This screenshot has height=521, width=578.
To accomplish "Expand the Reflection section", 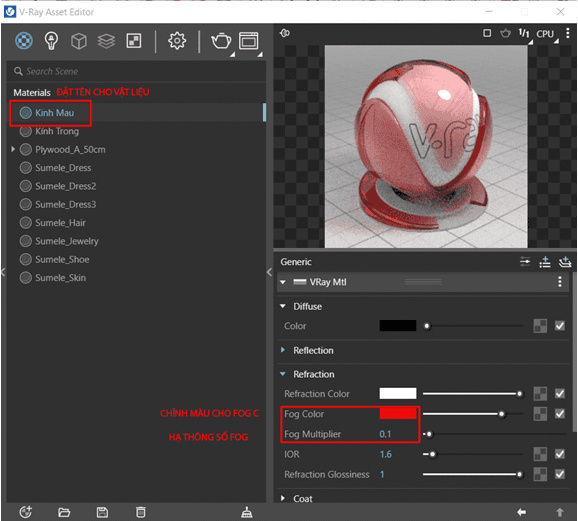I will pyautogui.click(x=283, y=350).
